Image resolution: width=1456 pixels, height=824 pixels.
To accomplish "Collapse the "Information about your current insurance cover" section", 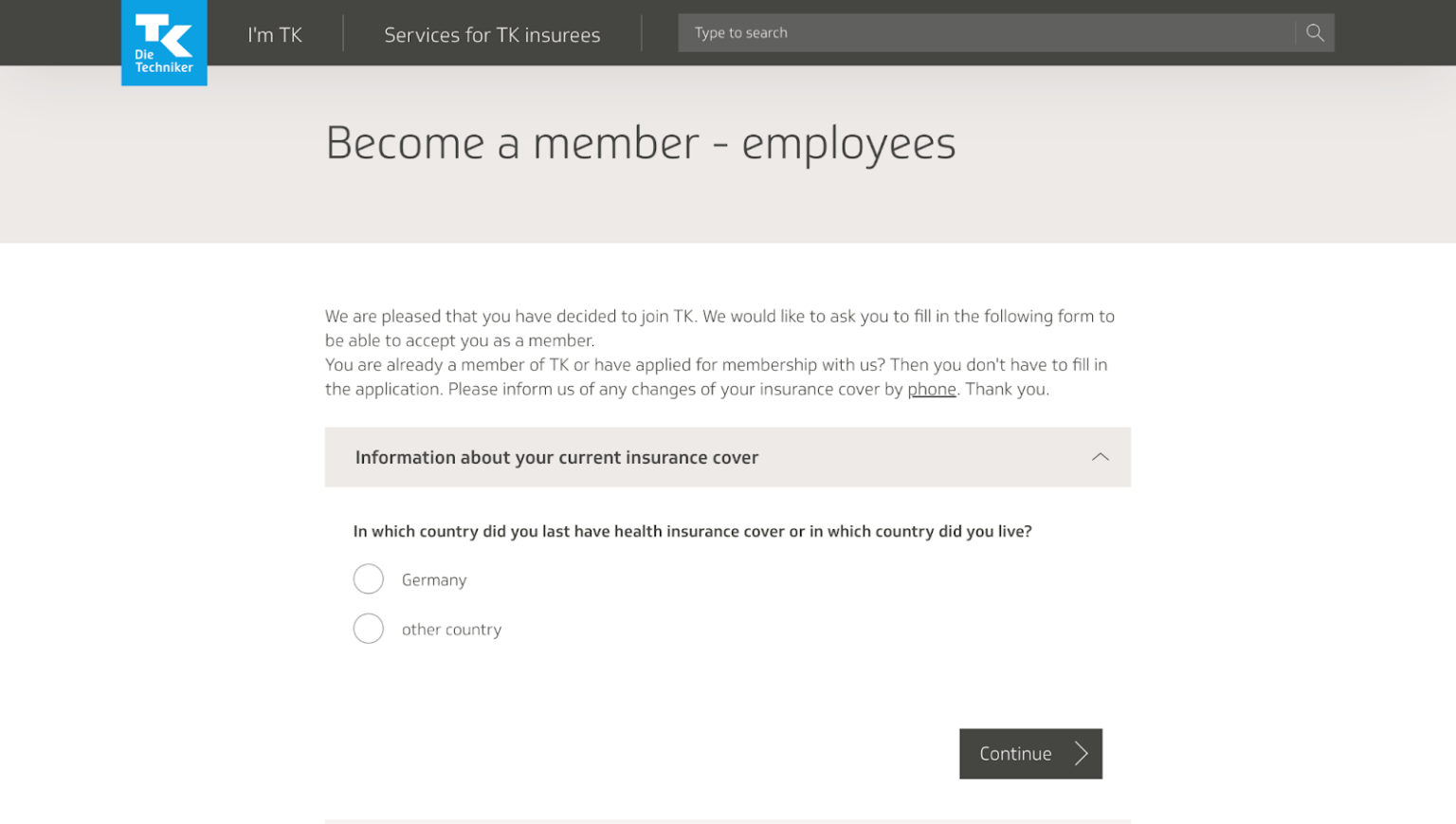I will coord(1100,457).
